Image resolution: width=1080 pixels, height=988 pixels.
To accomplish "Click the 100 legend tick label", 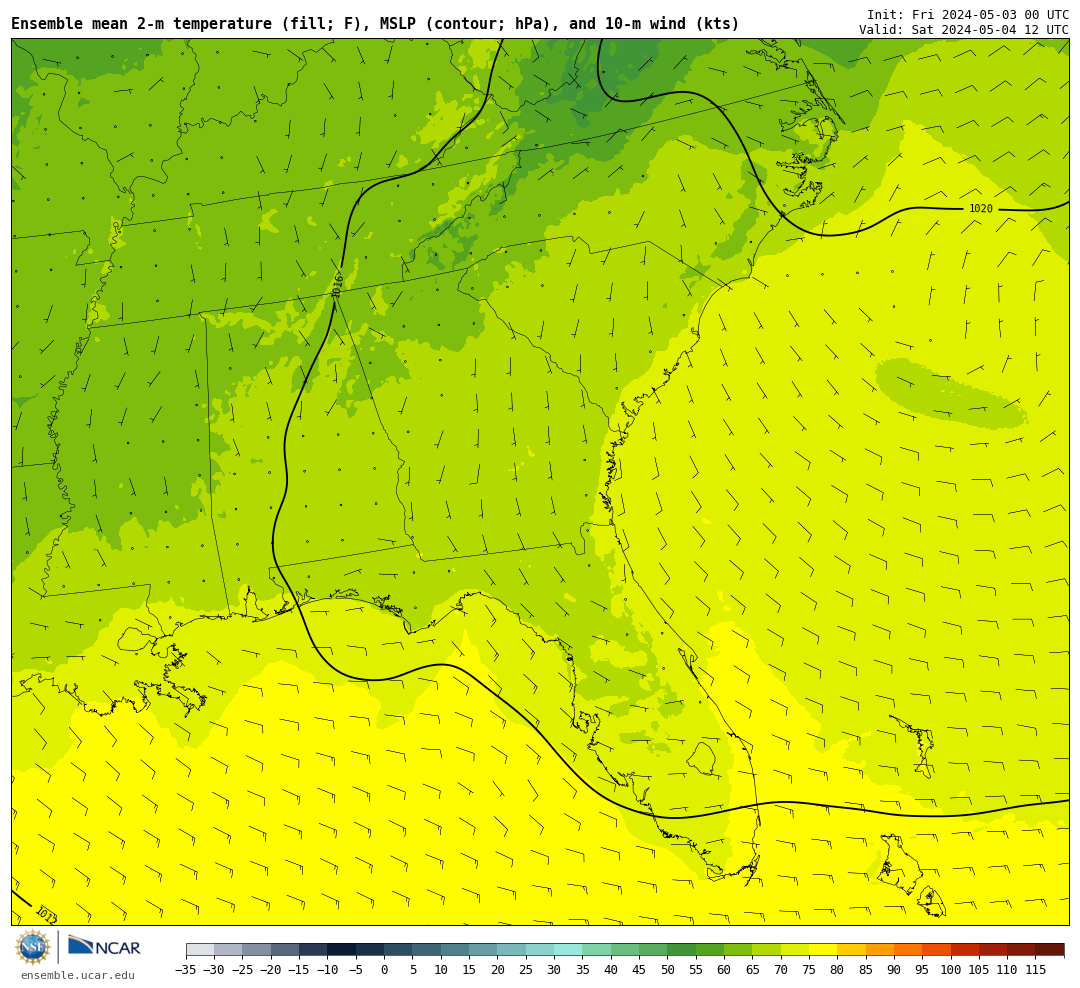I will point(951,969).
